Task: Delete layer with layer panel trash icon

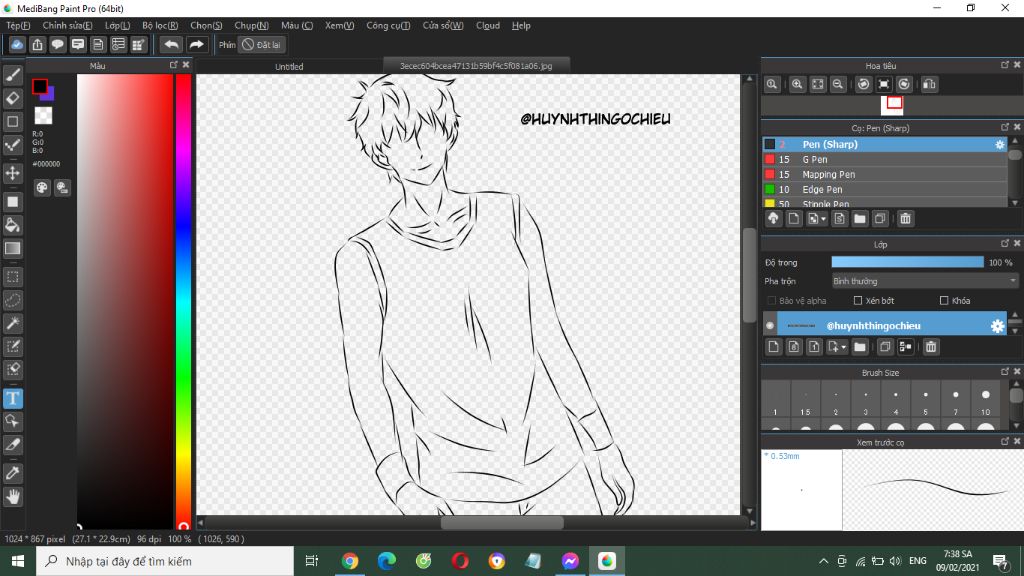Action: tap(931, 347)
